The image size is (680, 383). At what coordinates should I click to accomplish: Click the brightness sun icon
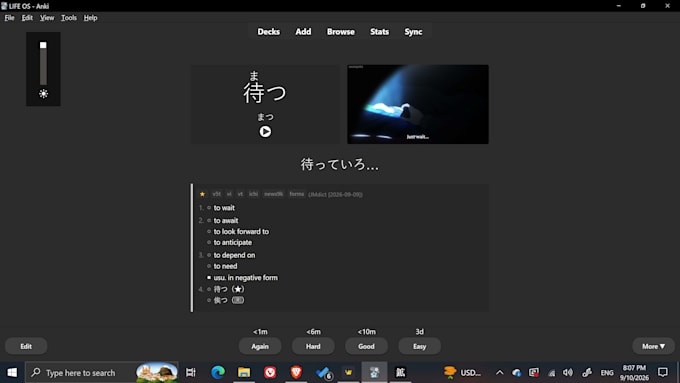click(43, 94)
